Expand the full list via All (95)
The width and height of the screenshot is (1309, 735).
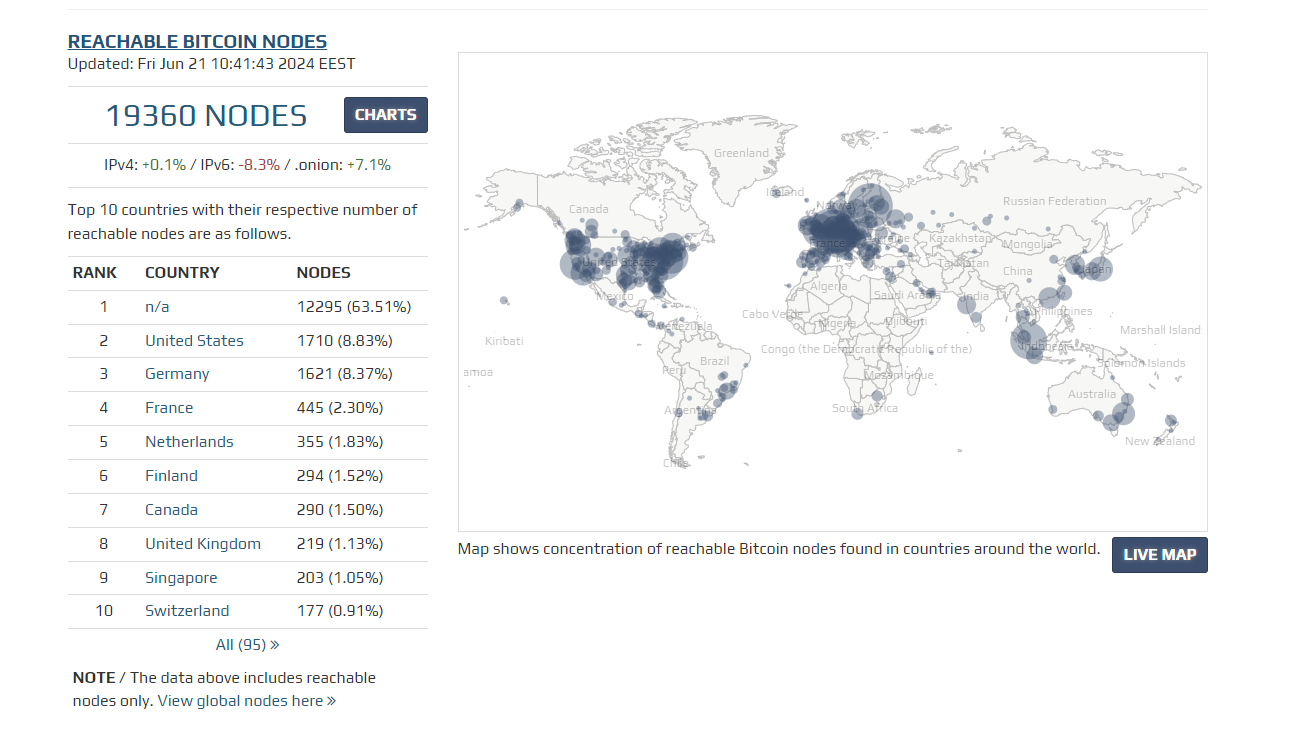click(x=248, y=644)
